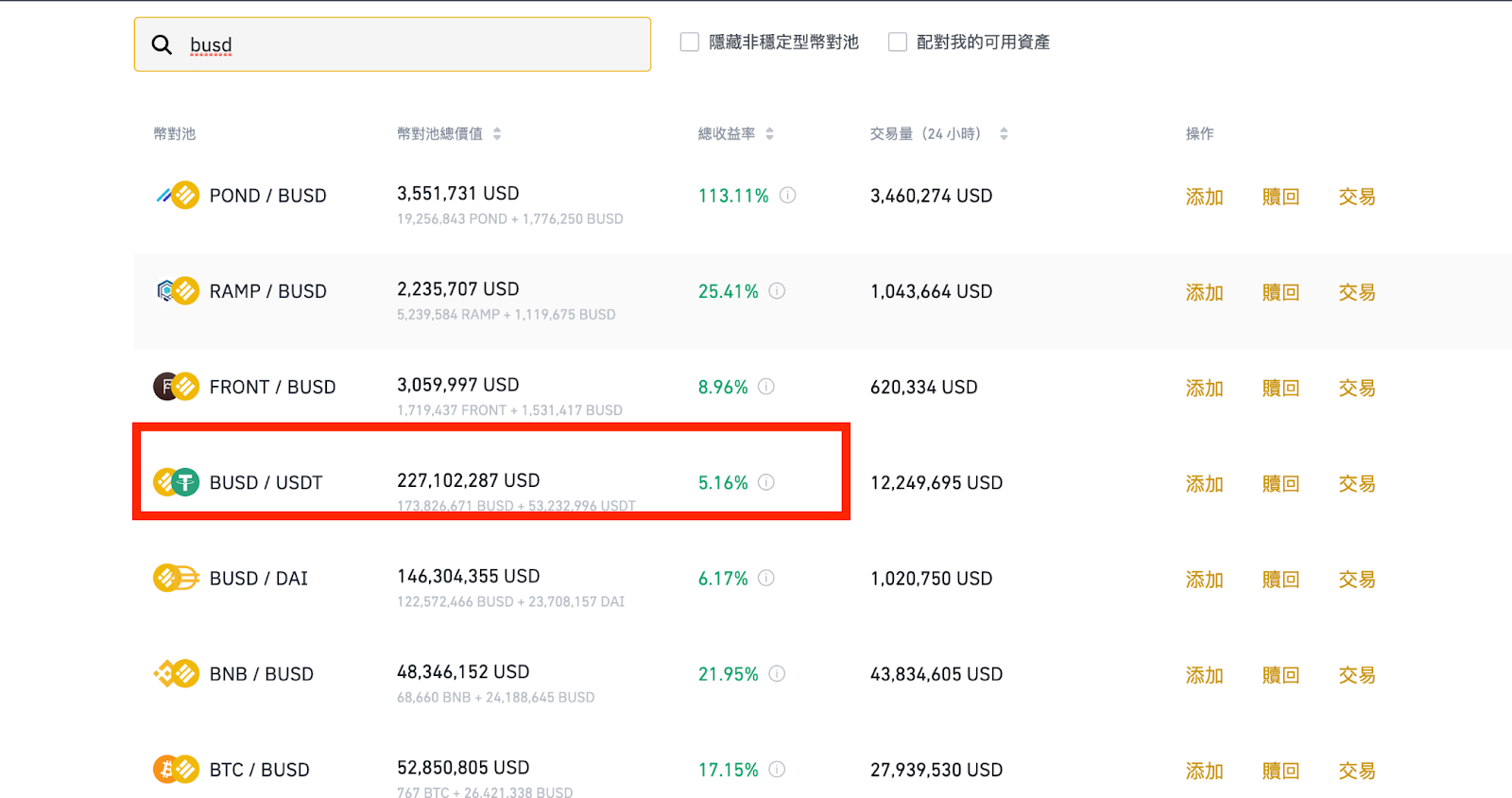Add liquidity to POND / BUSD pool
1512x798 pixels.
(1205, 197)
